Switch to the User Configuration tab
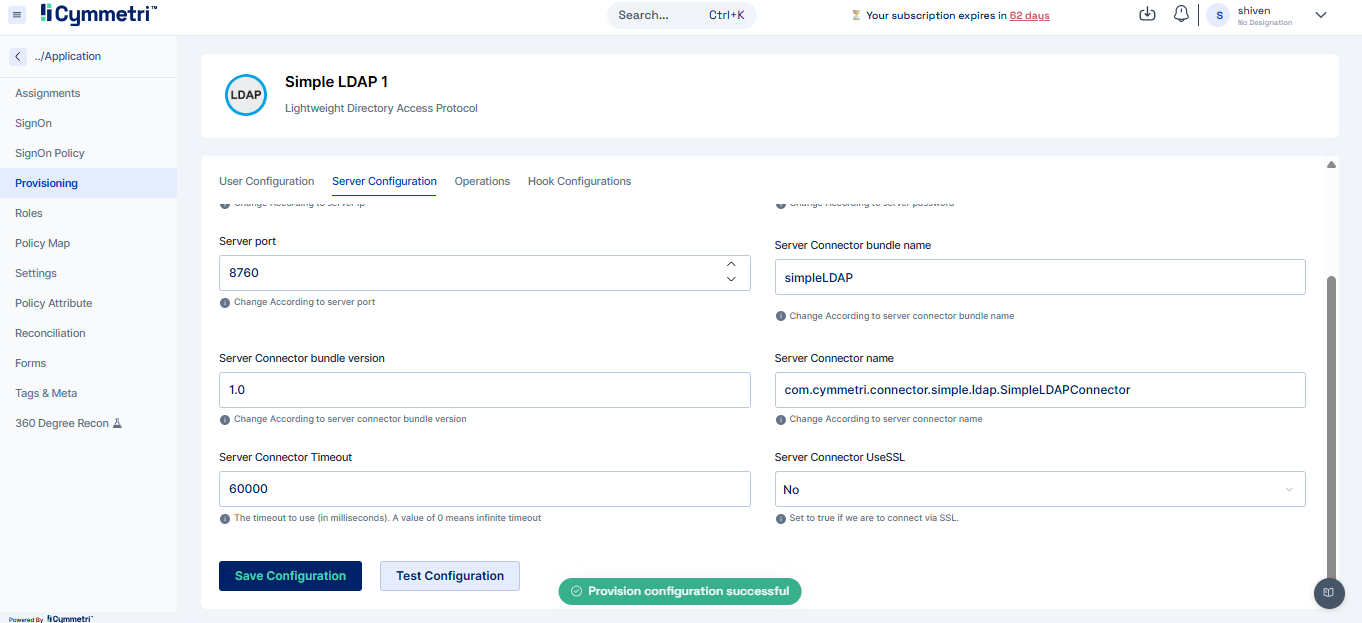The width and height of the screenshot is (1362, 623). 266,181
